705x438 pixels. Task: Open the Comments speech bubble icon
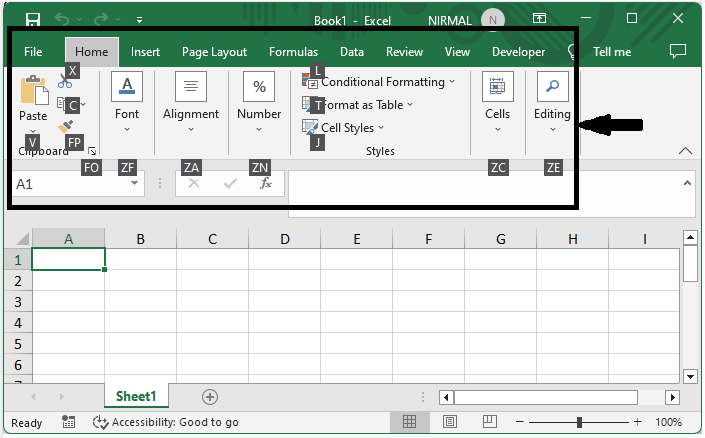678,51
